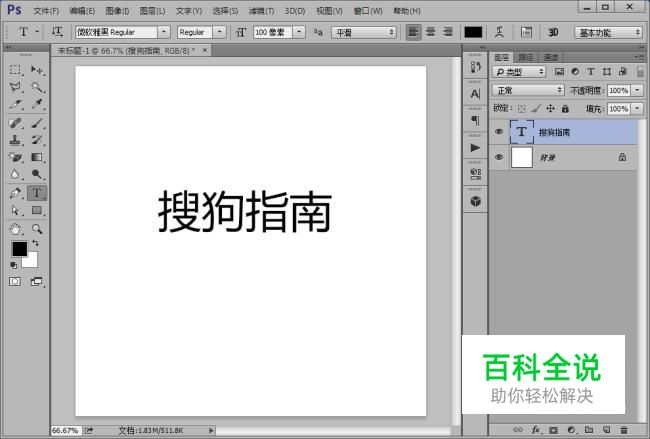Open the 基本功能 workspace dropdown
Viewport: 650px width, 439px height.
[608, 32]
